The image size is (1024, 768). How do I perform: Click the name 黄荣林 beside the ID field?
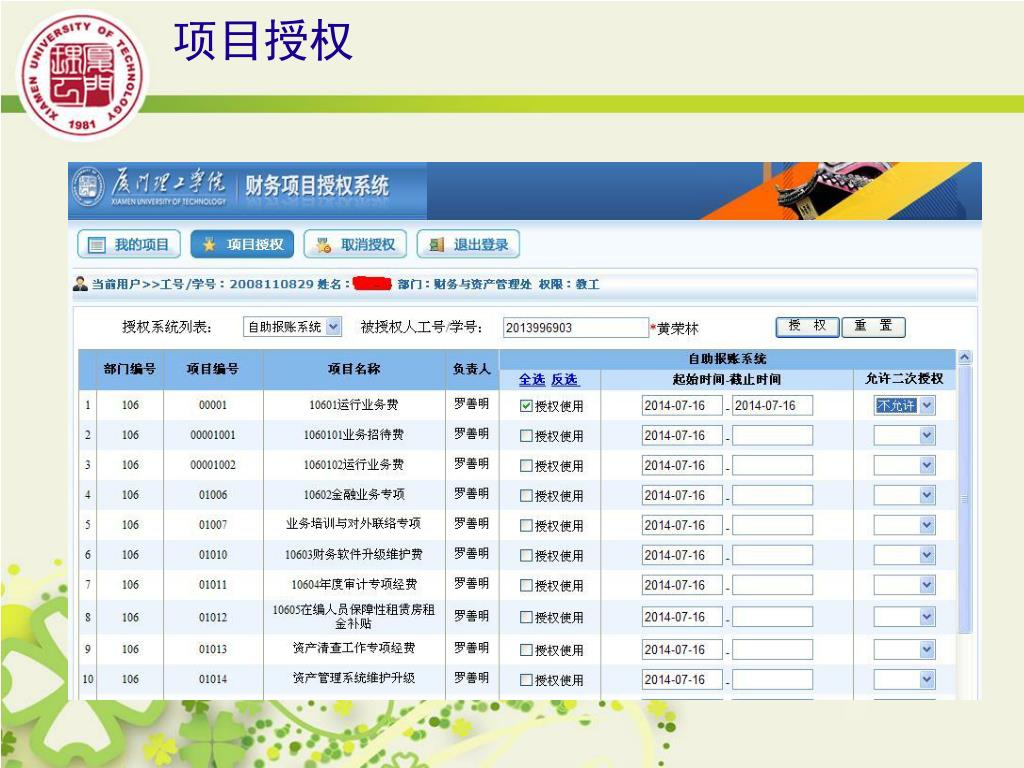coord(677,328)
